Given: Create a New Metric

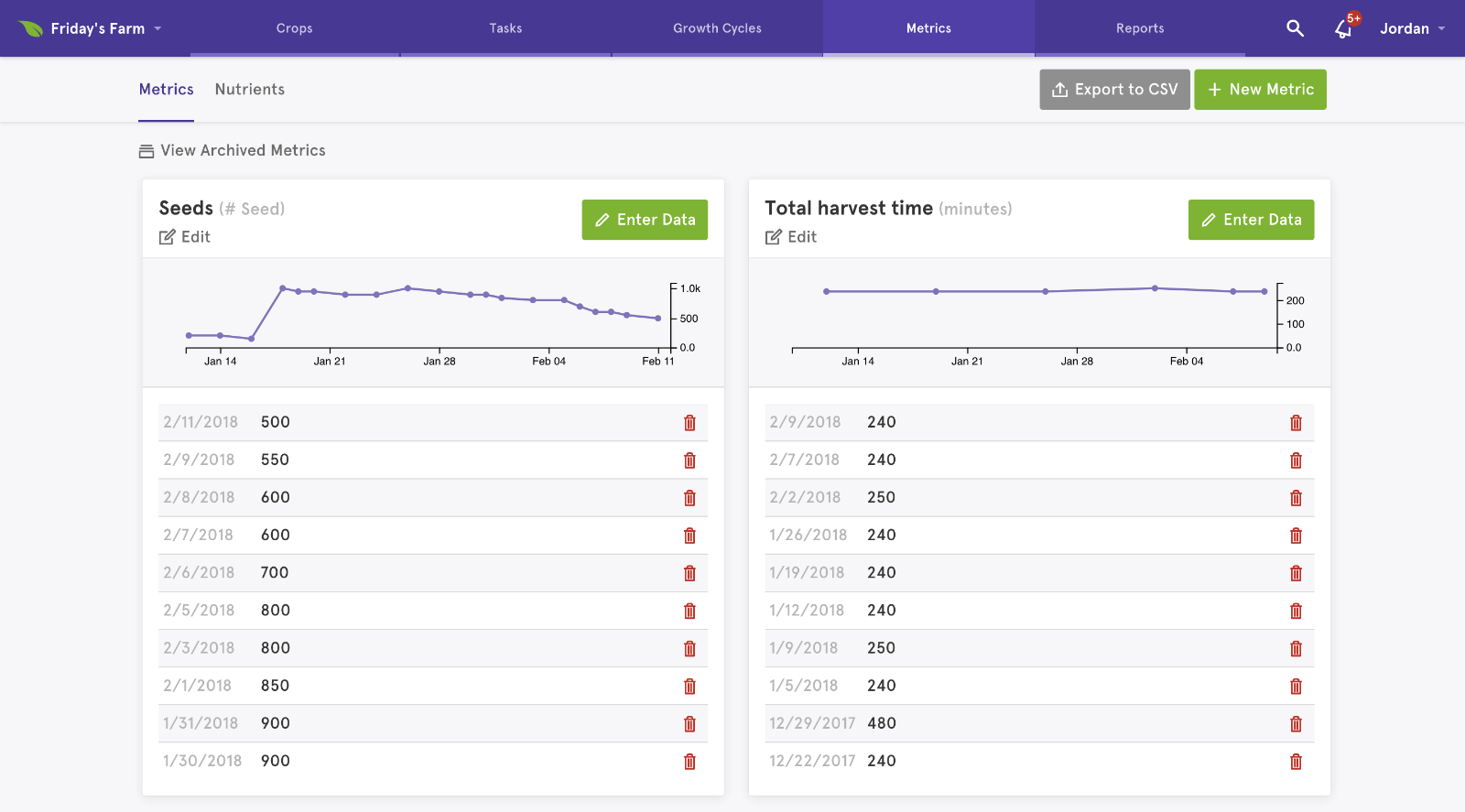Looking at the screenshot, I should click(1260, 90).
